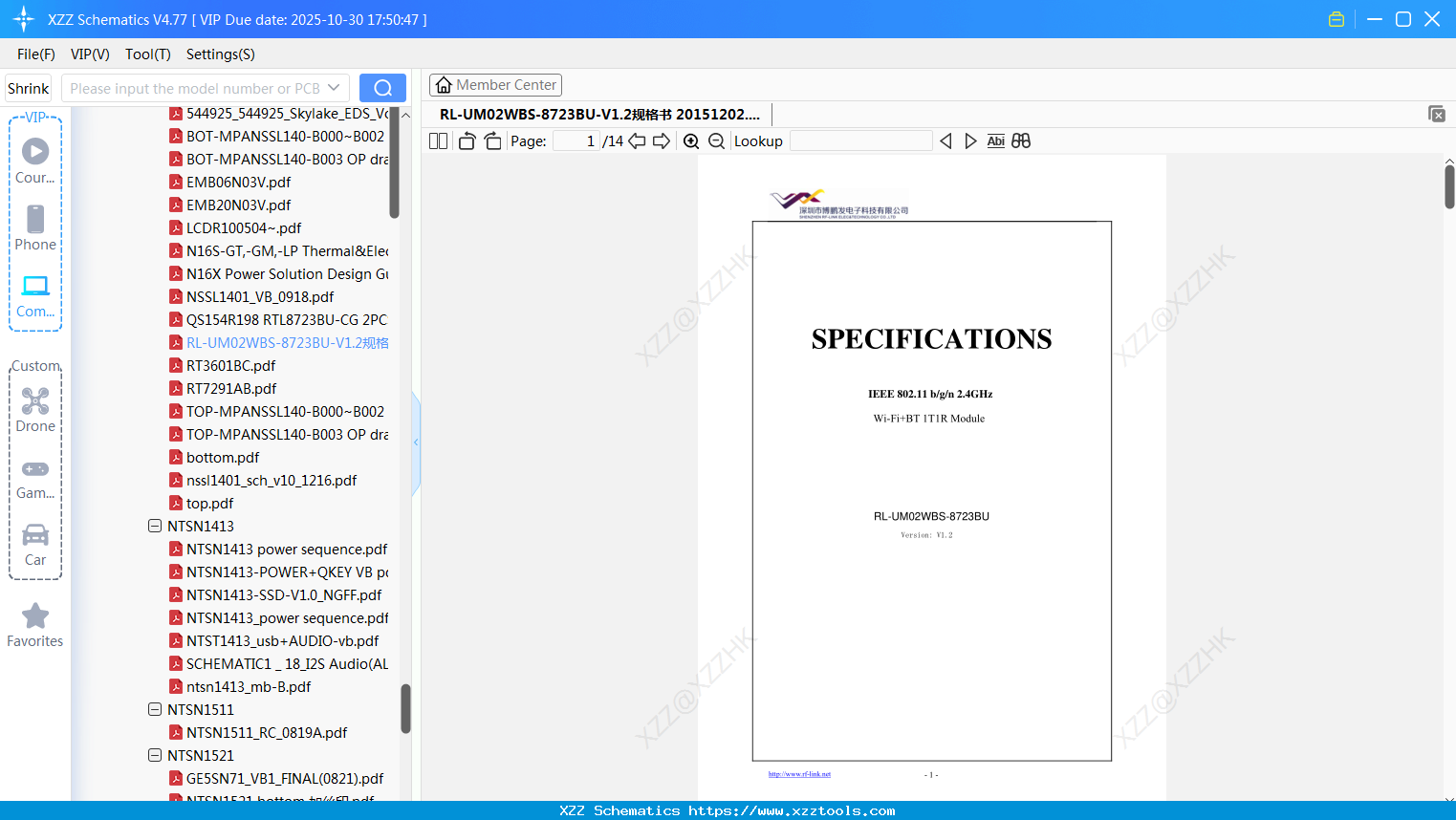Image resolution: width=1456 pixels, height=820 pixels.
Task: Open NTSN1413 power sequence.pdf
Action: coord(287,549)
